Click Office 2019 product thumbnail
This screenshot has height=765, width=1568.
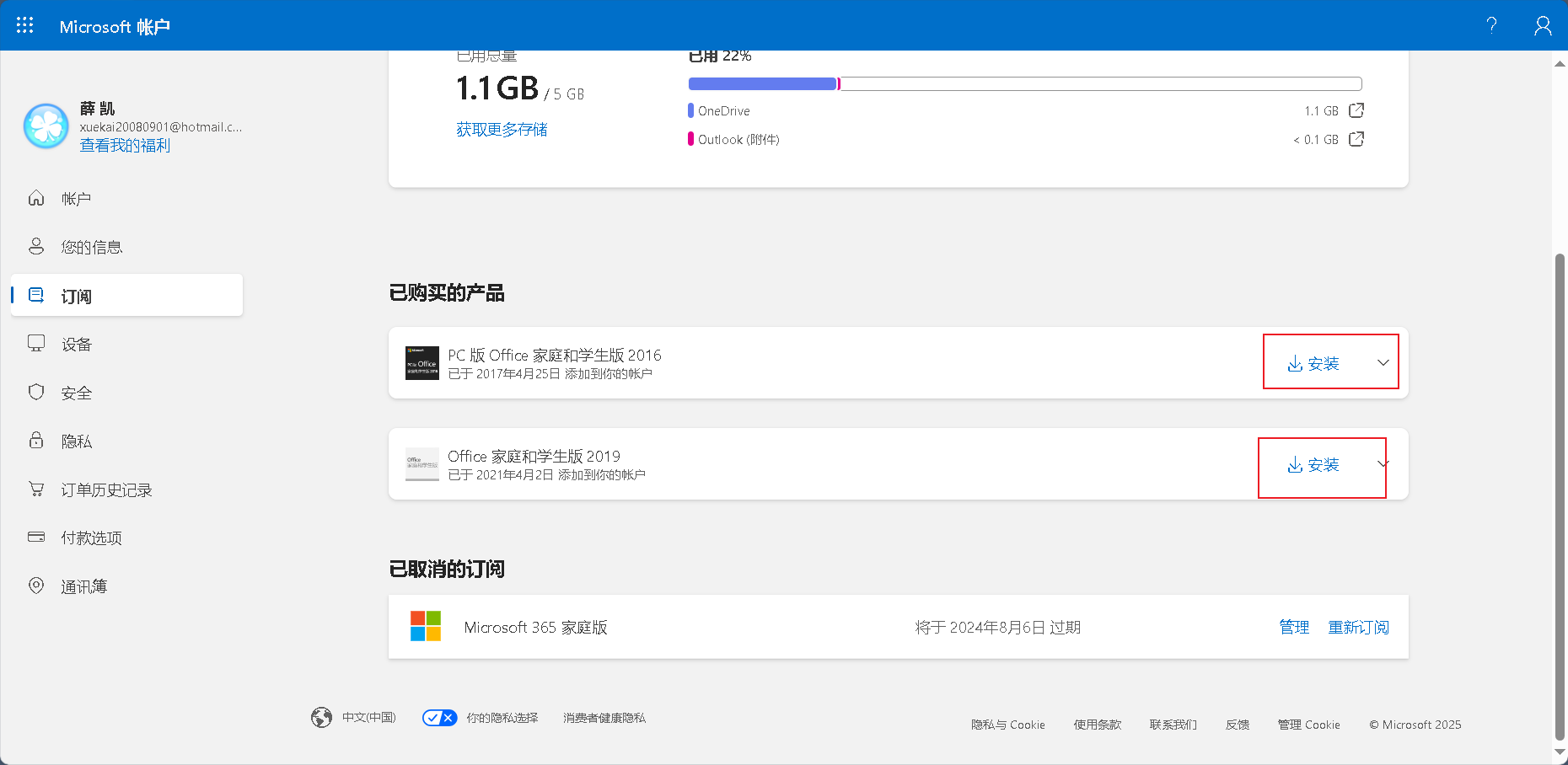pos(422,464)
